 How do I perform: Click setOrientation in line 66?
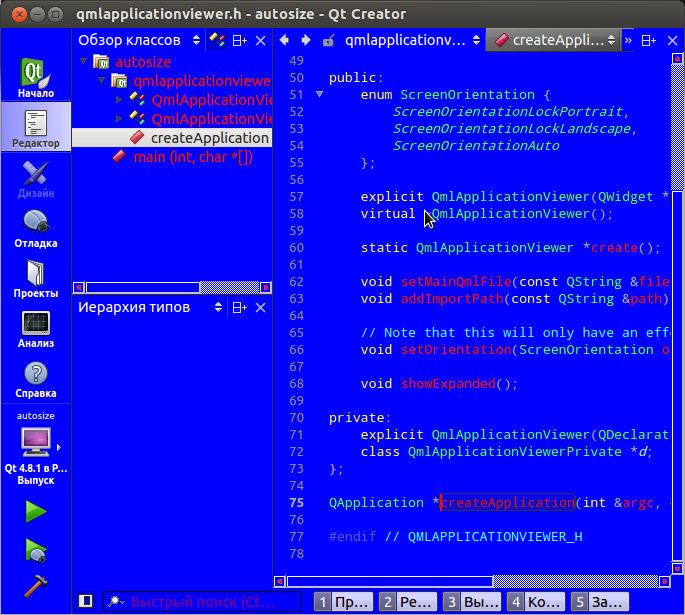(456, 350)
